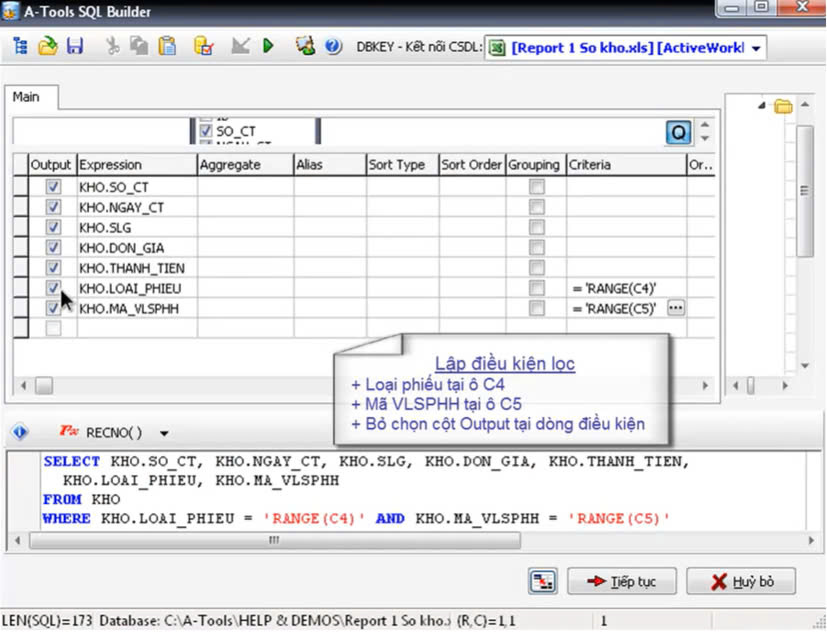Uncheck Output for KHO.THANH_TIEN row
827x633 pixels.
point(53,267)
